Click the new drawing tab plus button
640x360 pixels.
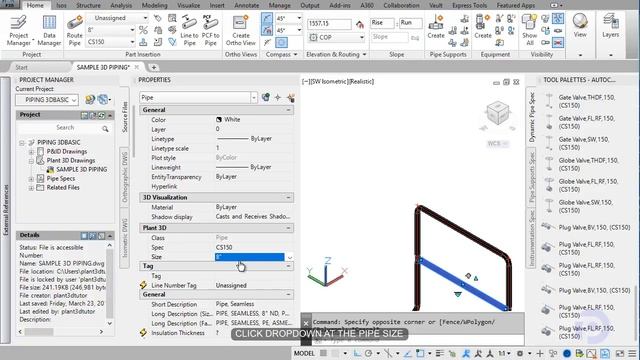pos(154,67)
